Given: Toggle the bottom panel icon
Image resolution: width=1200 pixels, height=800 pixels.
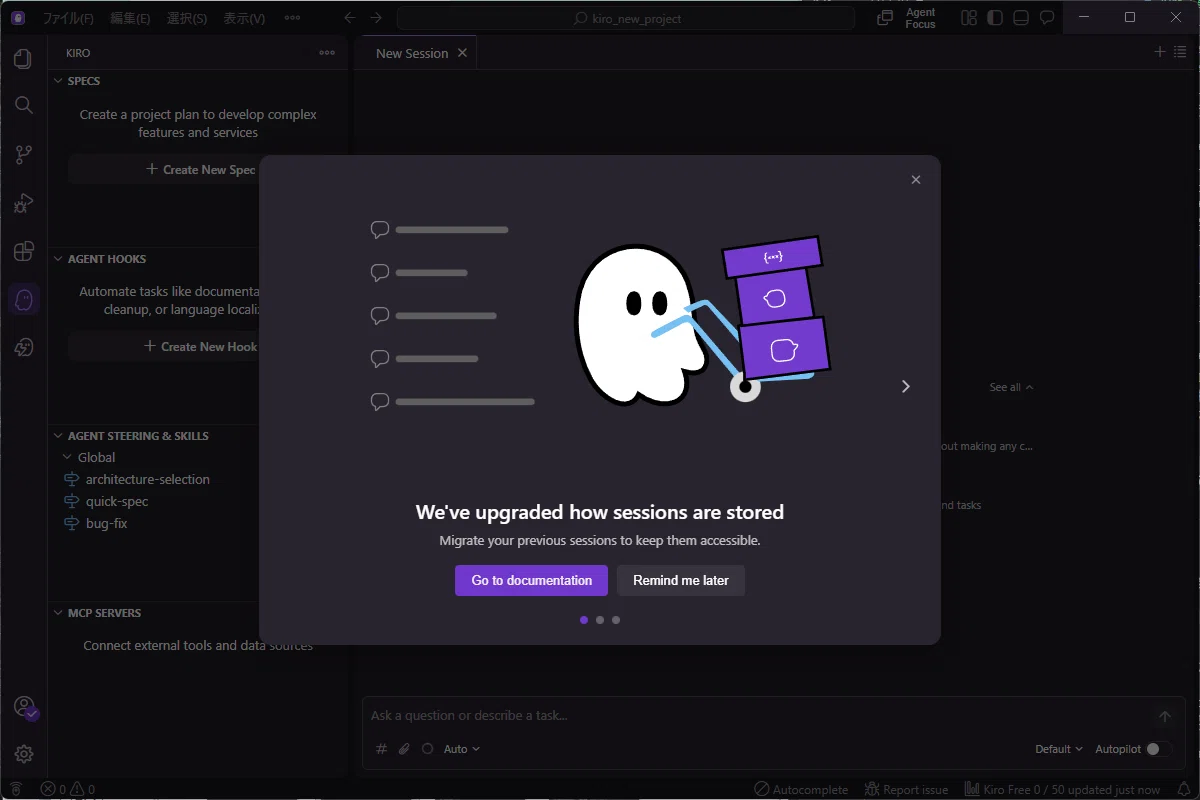Looking at the screenshot, I should point(1020,18).
